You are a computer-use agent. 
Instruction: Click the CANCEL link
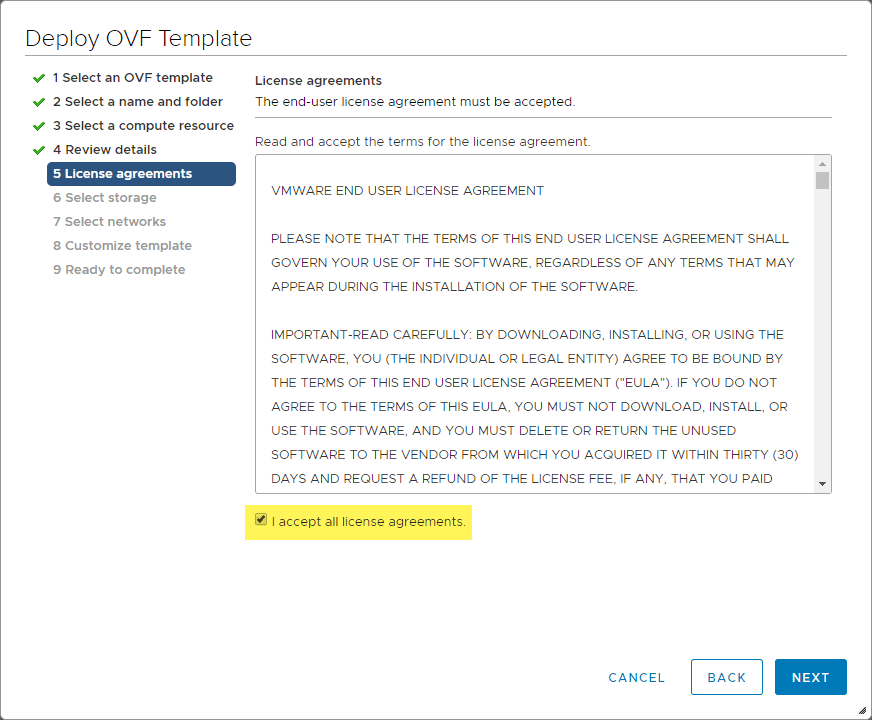(x=636, y=677)
